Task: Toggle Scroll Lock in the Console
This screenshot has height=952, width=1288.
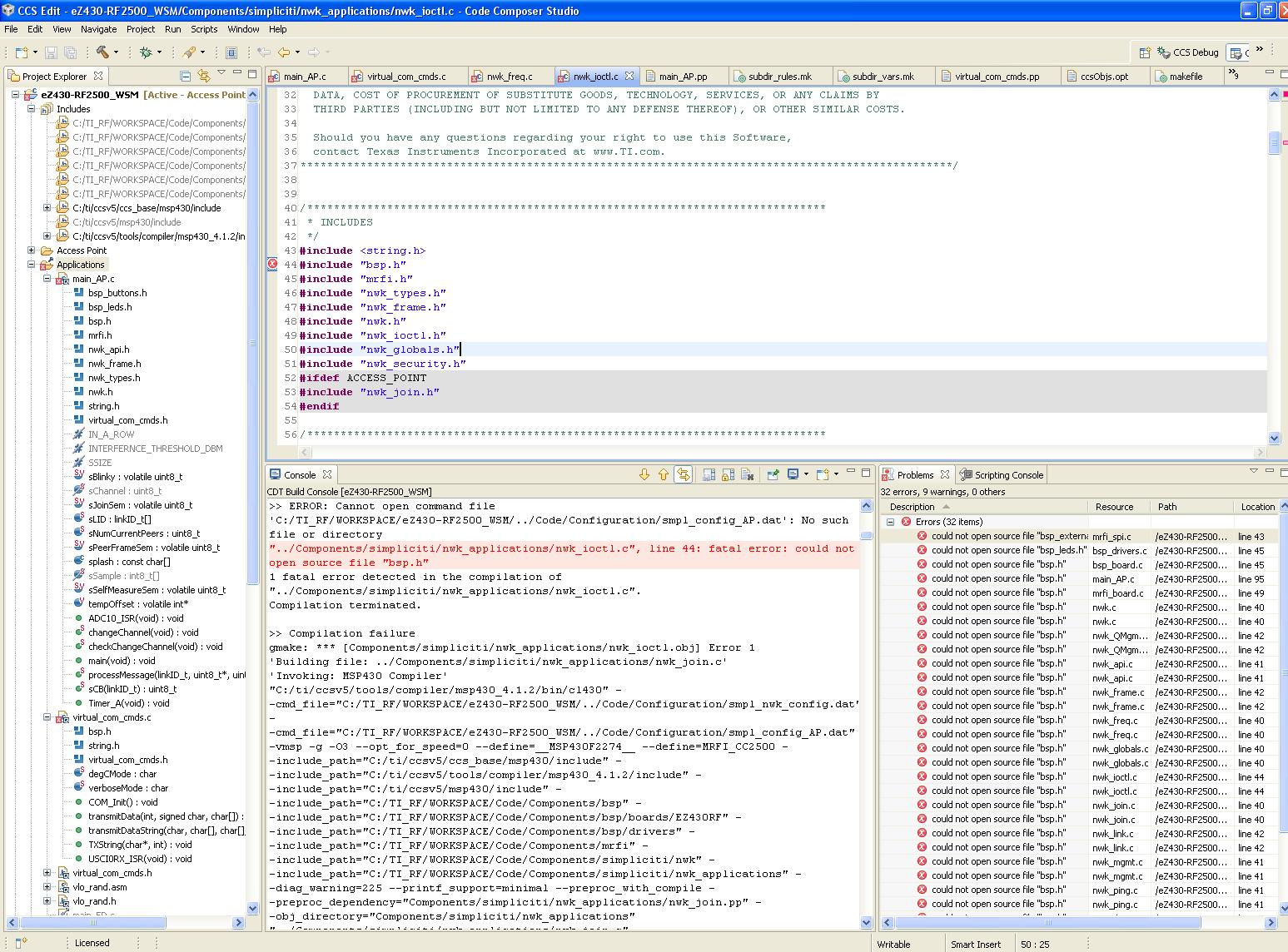Action: pyautogui.click(x=728, y=475)
